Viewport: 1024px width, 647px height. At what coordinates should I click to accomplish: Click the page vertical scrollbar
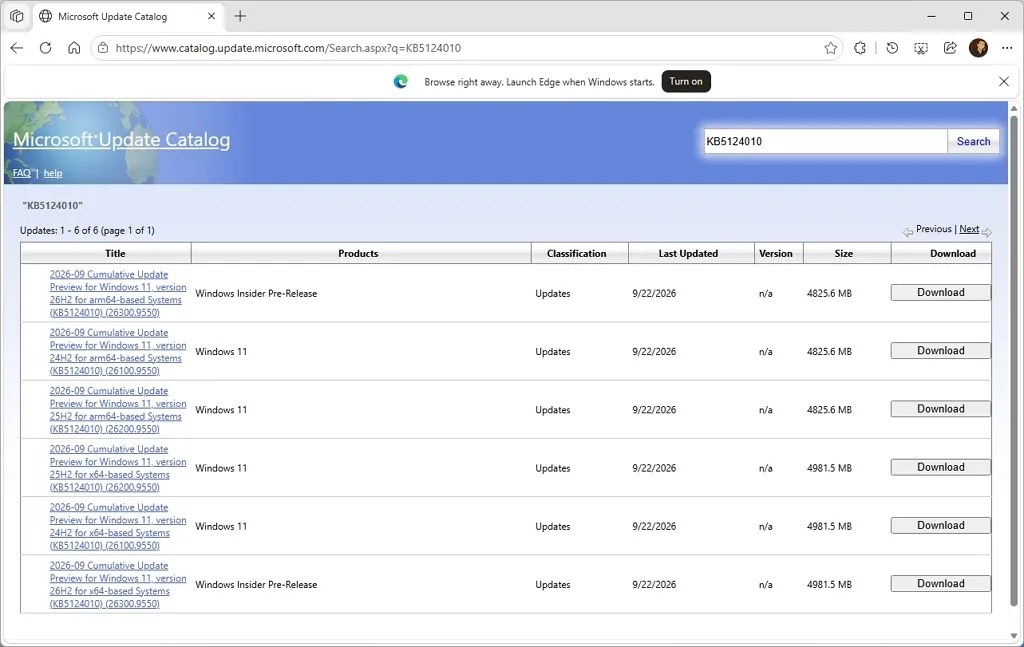1014,362
